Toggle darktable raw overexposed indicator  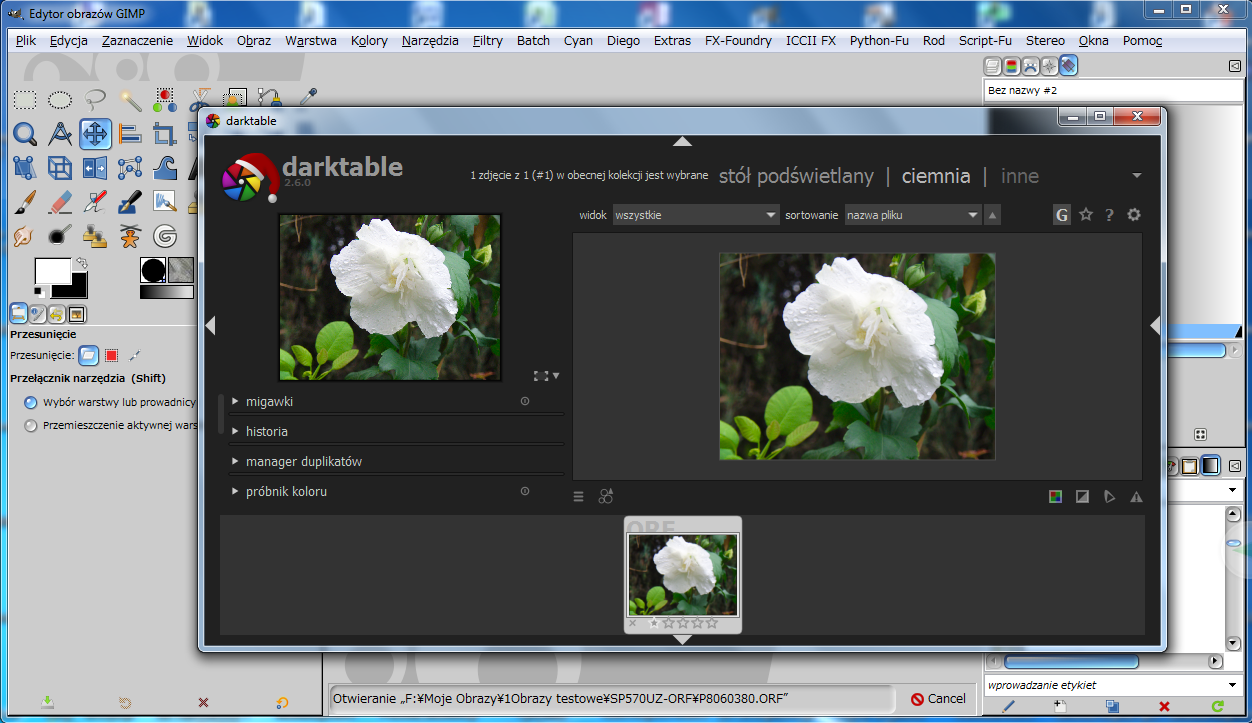(x=1082, y=496)
